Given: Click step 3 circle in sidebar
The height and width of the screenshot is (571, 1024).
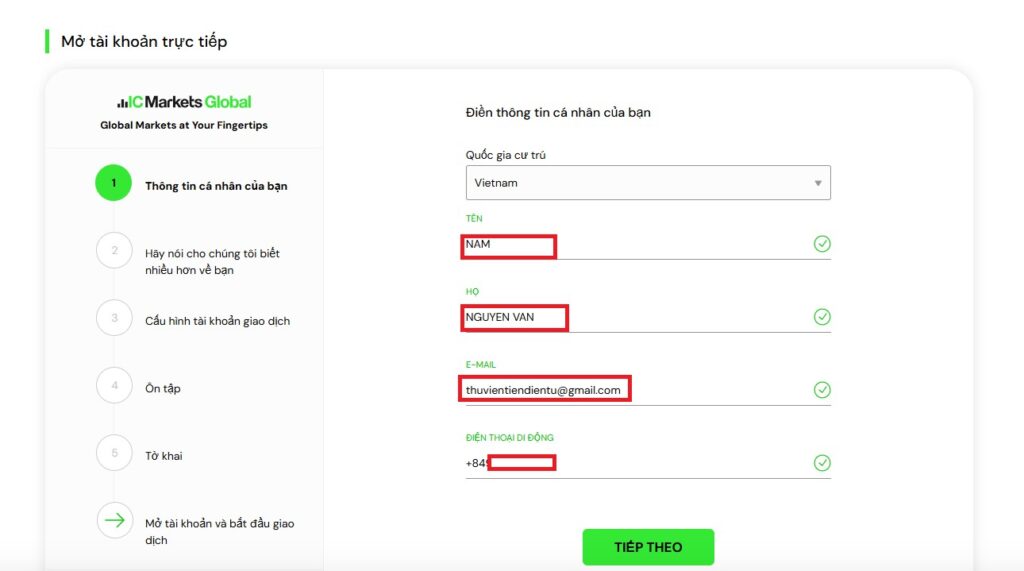Looking at the screenshot, I should tap(114, 318).
